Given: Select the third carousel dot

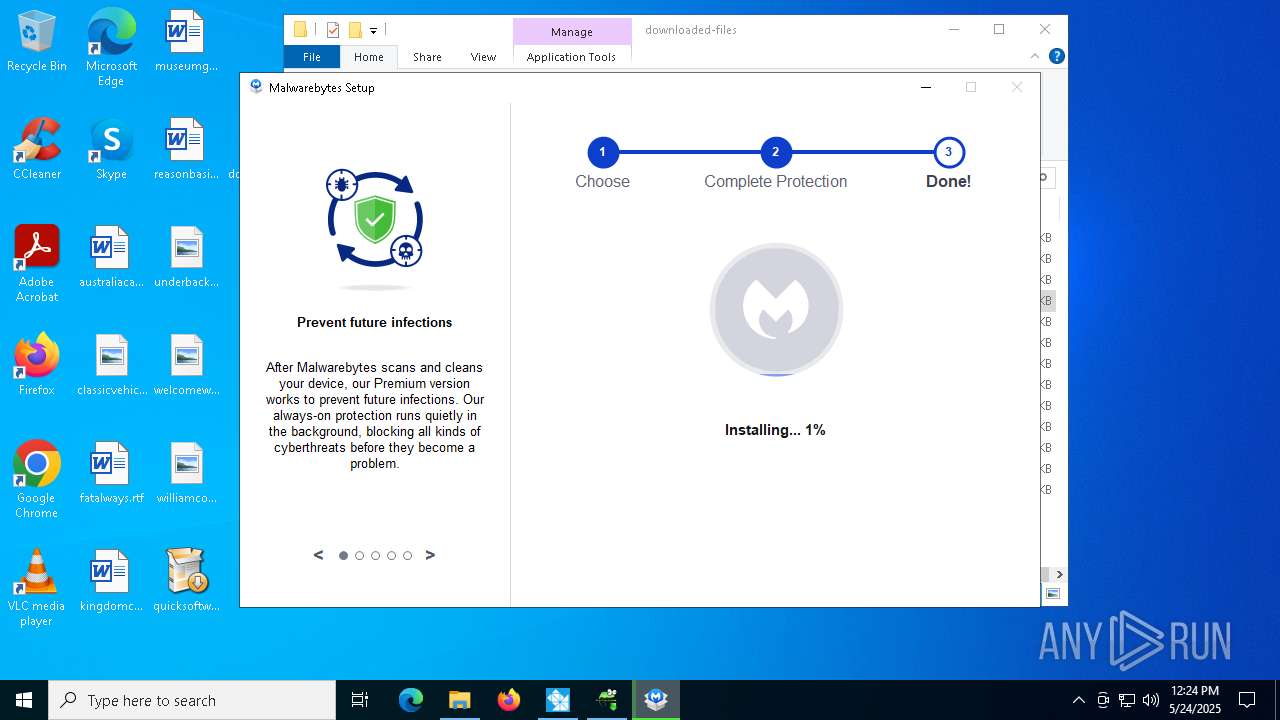Looking at the screenshot, I should click(375, 555).
